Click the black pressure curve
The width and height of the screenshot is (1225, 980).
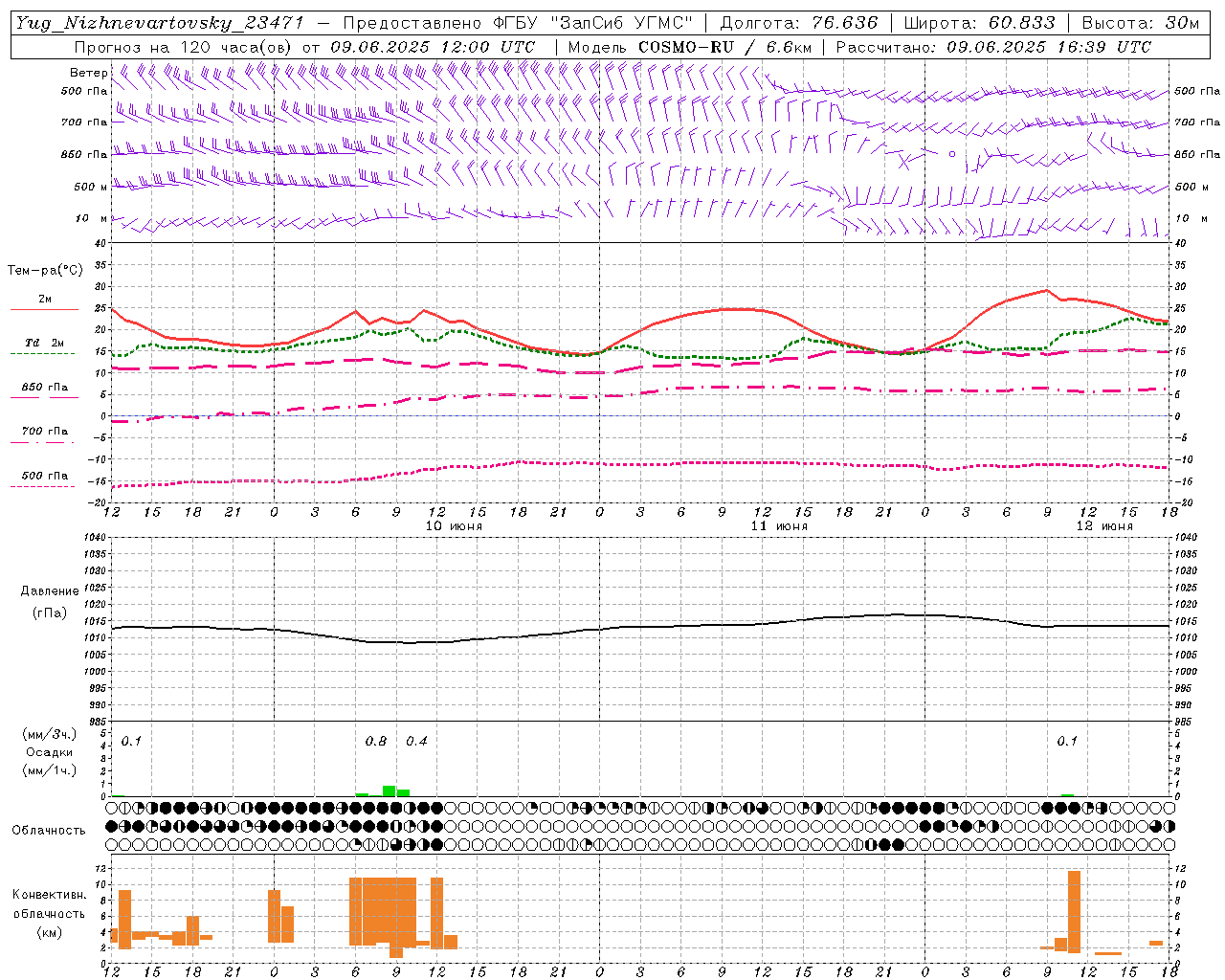641,628
